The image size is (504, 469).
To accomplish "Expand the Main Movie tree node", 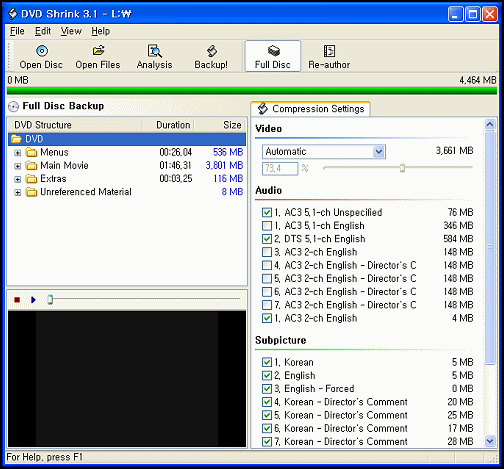I will click(18, 166).
